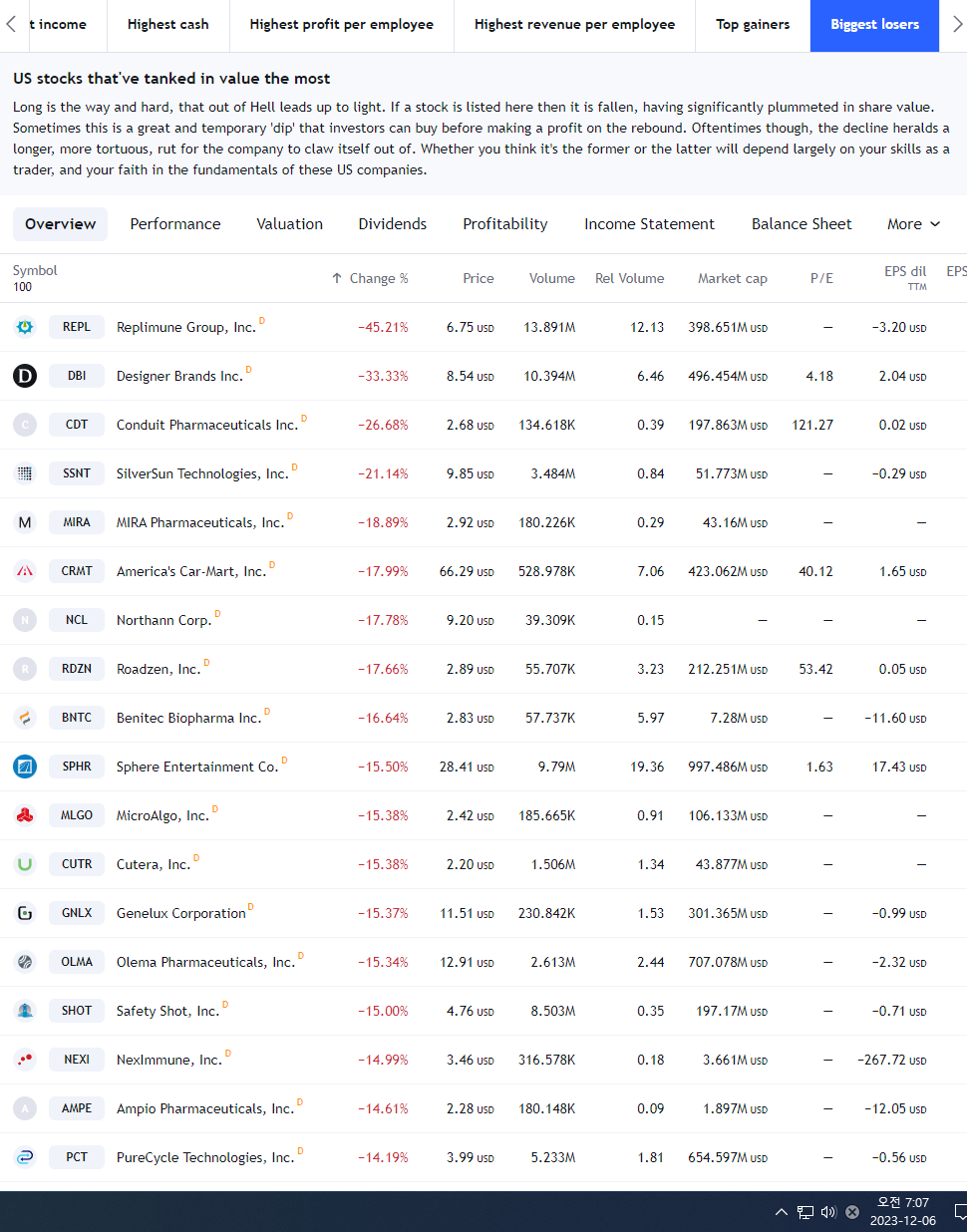Open Highest profit per employee tab

coord(342,25)
